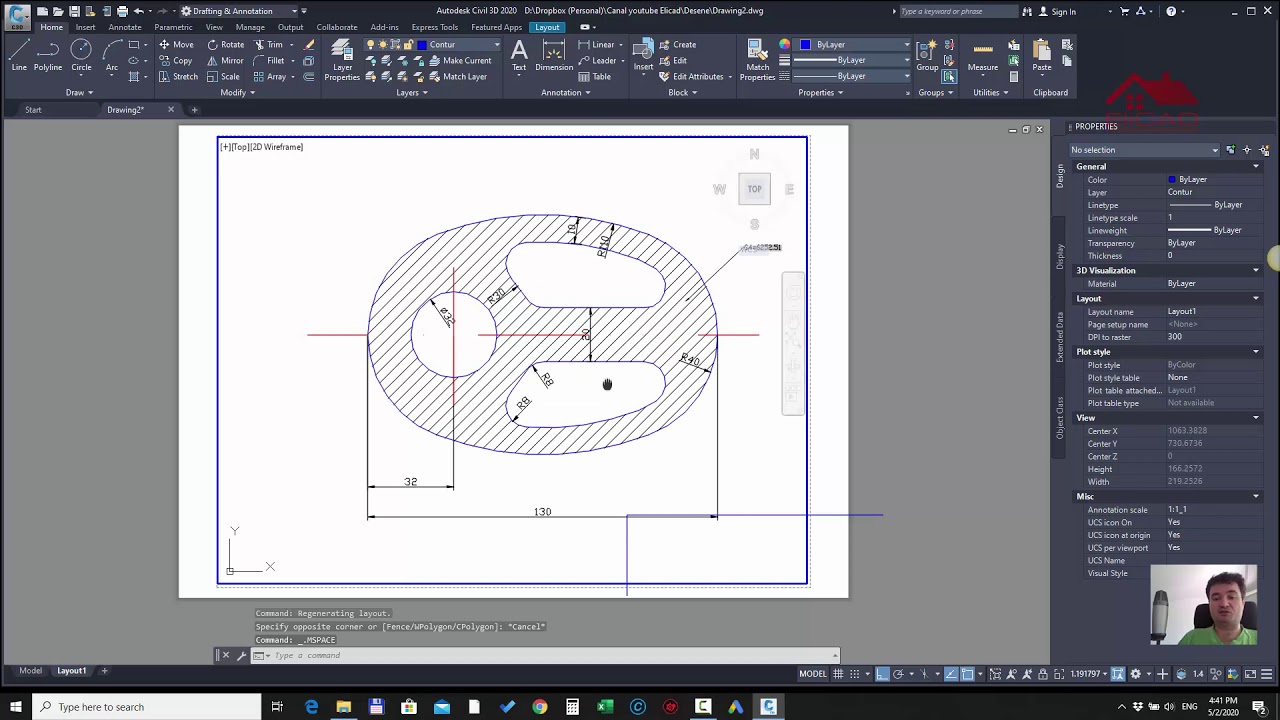Click the Dimension tool
Image resolution: width=1280 pixels, height=720 pixels.
tap(554, 56)
